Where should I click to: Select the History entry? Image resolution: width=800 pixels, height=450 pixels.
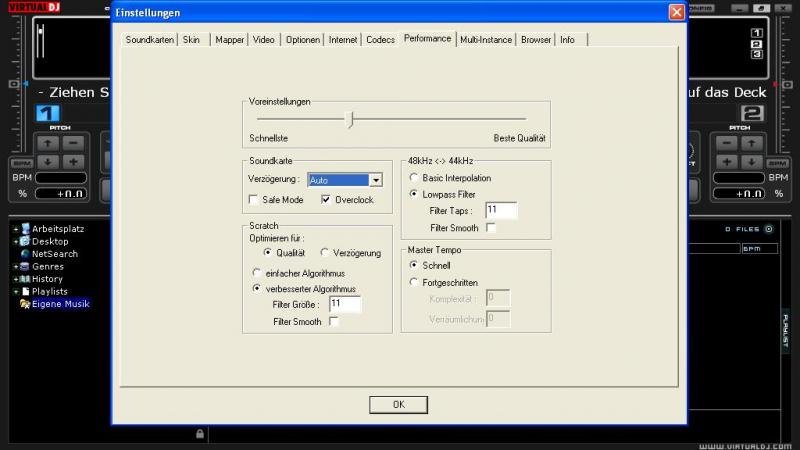(47, 279)
